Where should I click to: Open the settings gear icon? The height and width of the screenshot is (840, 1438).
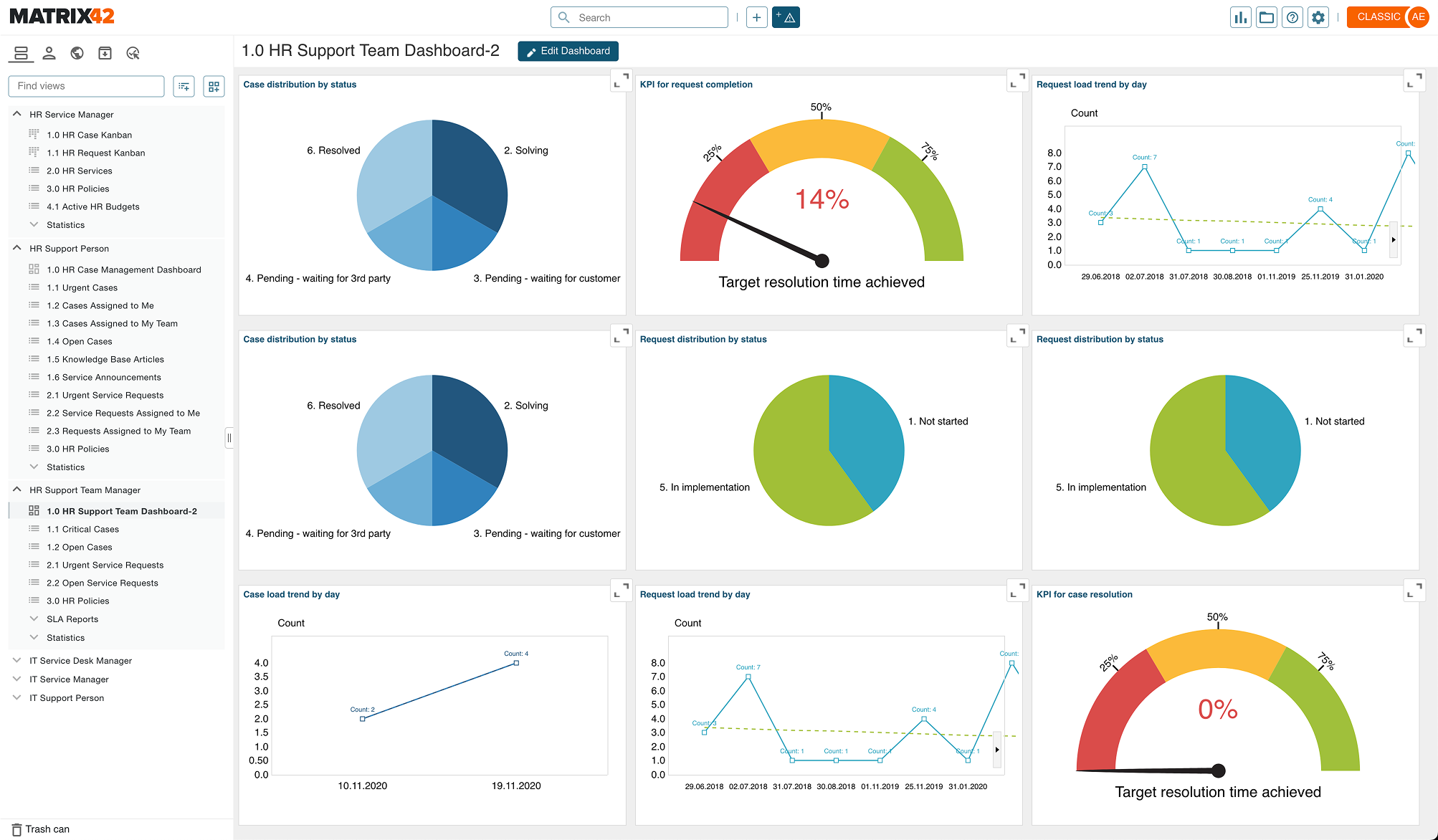click(x=1318, y=17)
